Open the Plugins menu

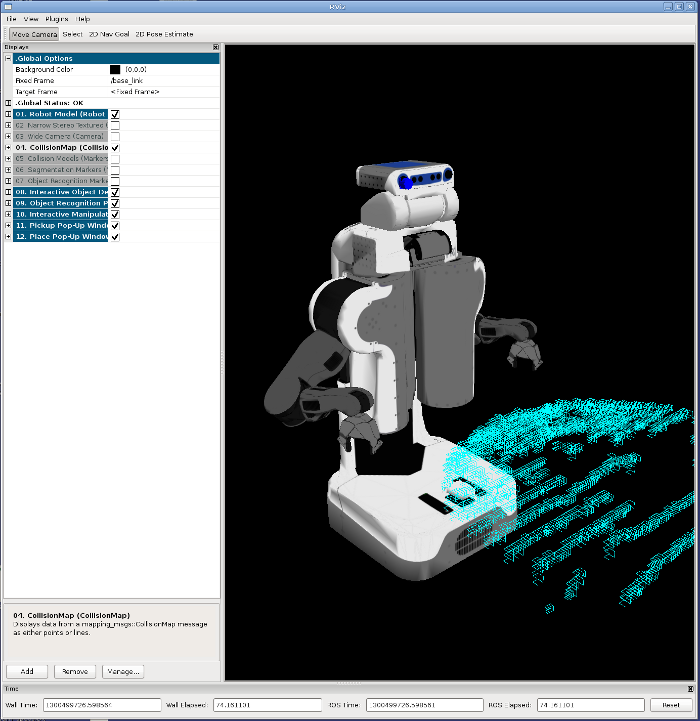click(56, 19)
